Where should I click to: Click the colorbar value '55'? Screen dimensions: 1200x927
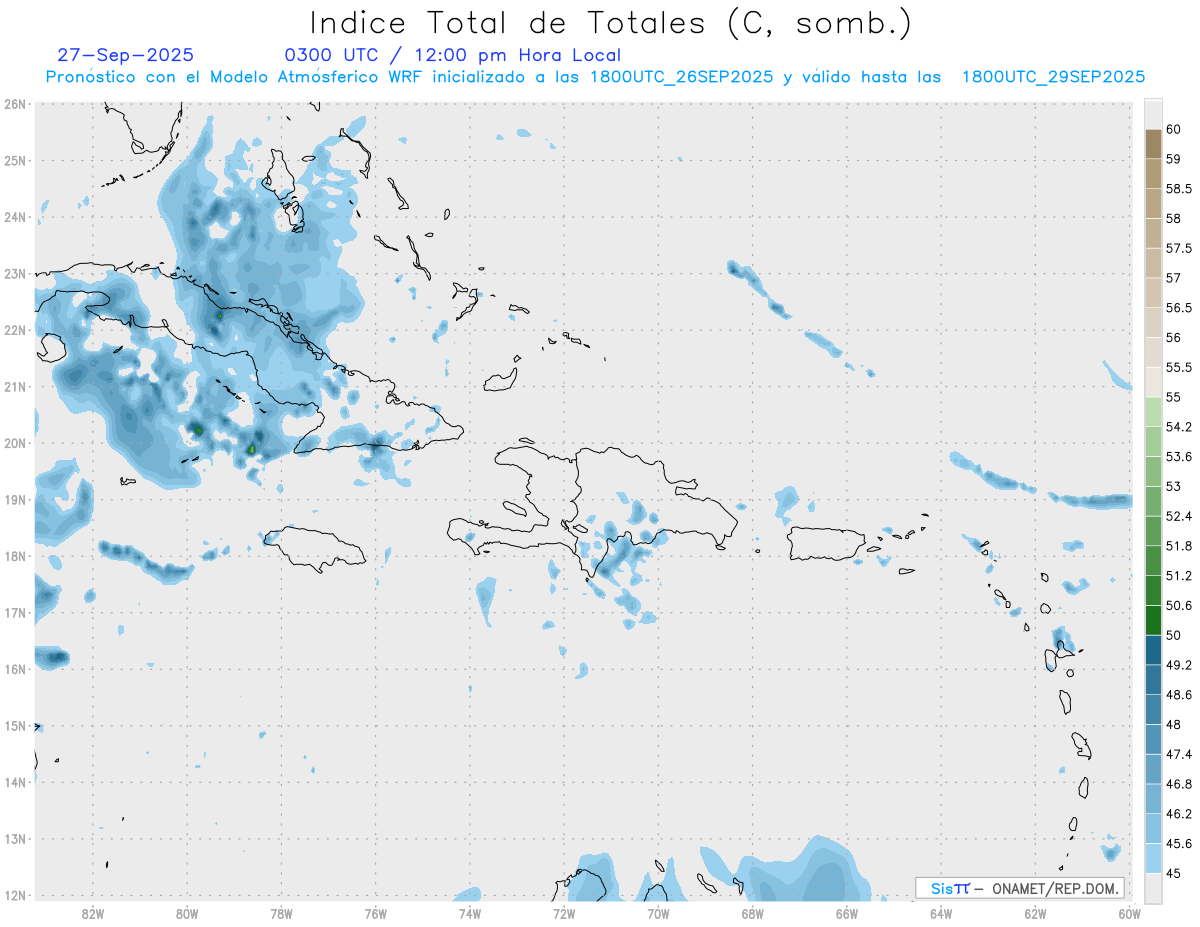point(1173,396)
